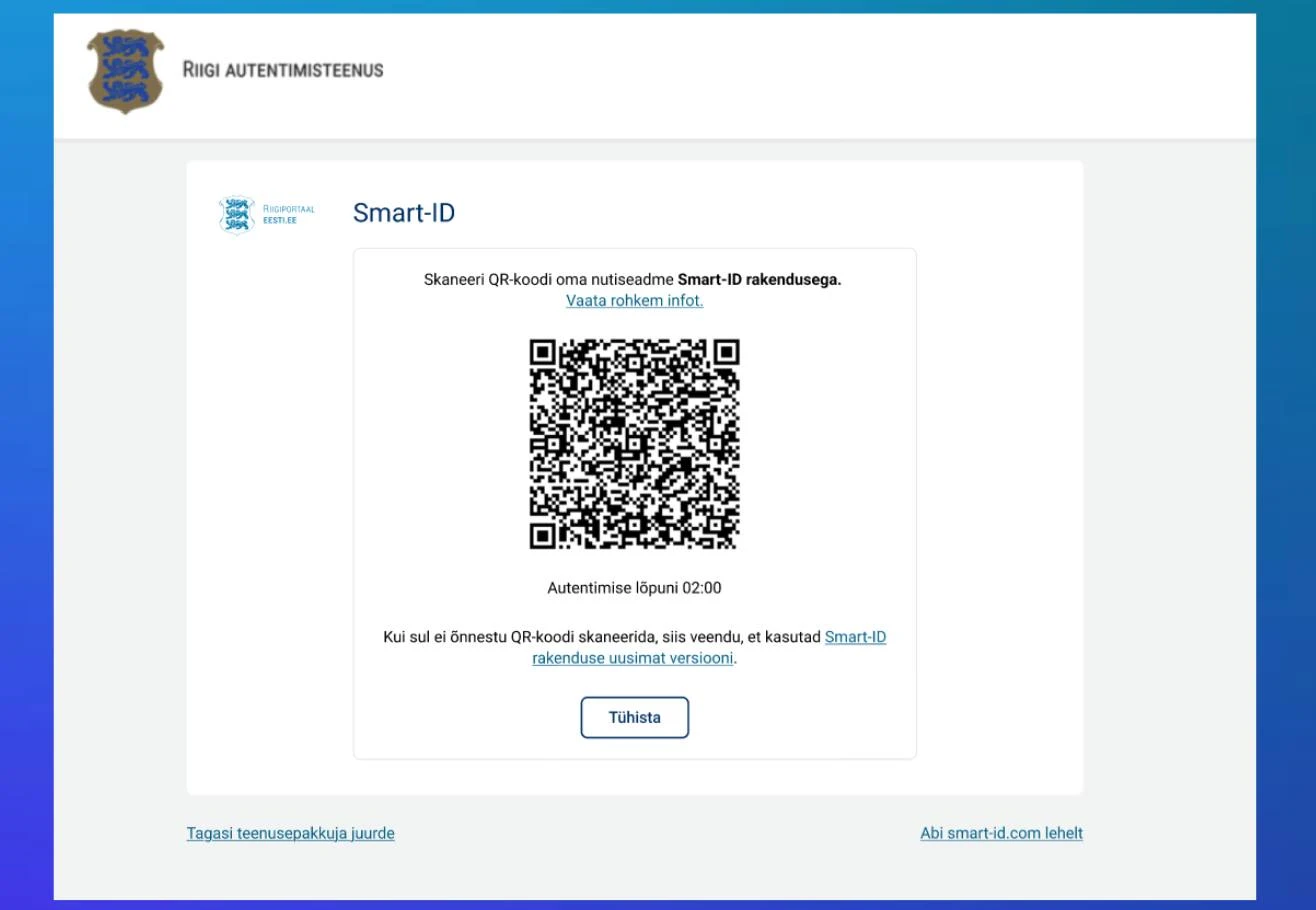This screenshot has height=910, width=1316.
Task: Click the QR code's bottom-left finder square
Action: point(543,535)
